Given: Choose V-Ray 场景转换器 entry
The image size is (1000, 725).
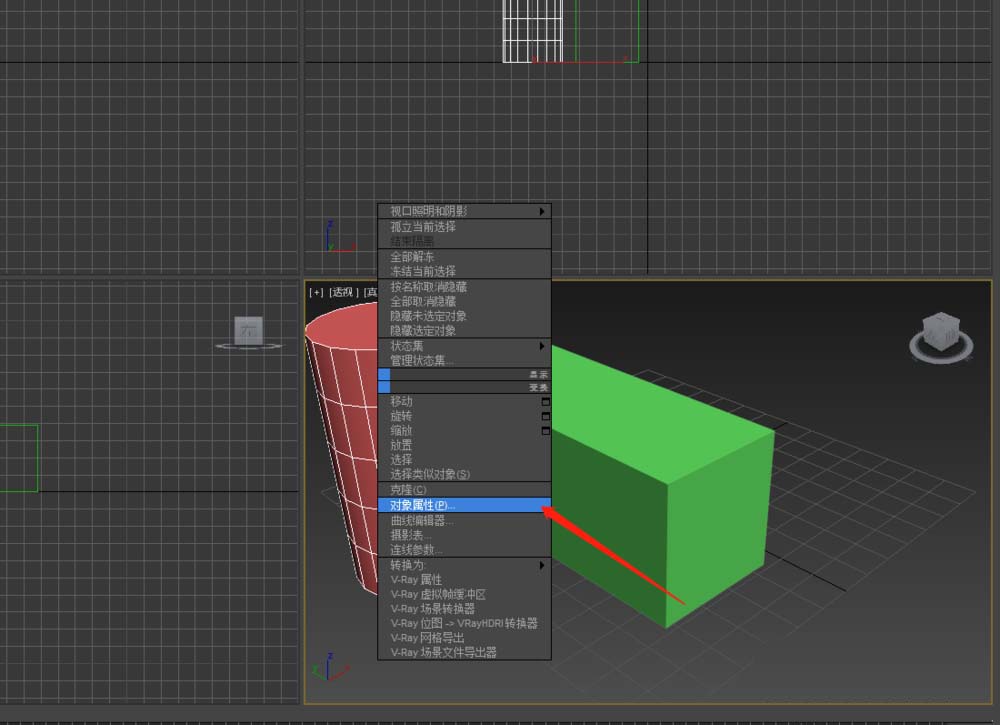Looking at the screenshot, I should click(x=464, y=609).
